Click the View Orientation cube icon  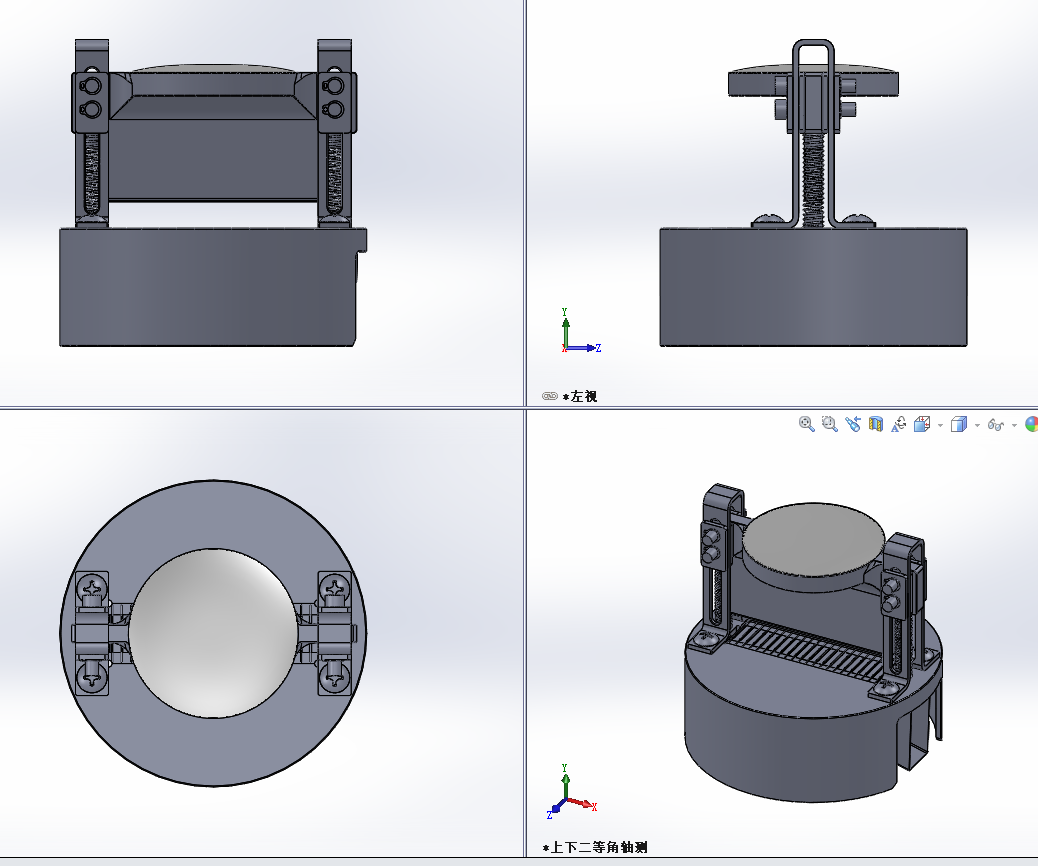click(922, 424)
